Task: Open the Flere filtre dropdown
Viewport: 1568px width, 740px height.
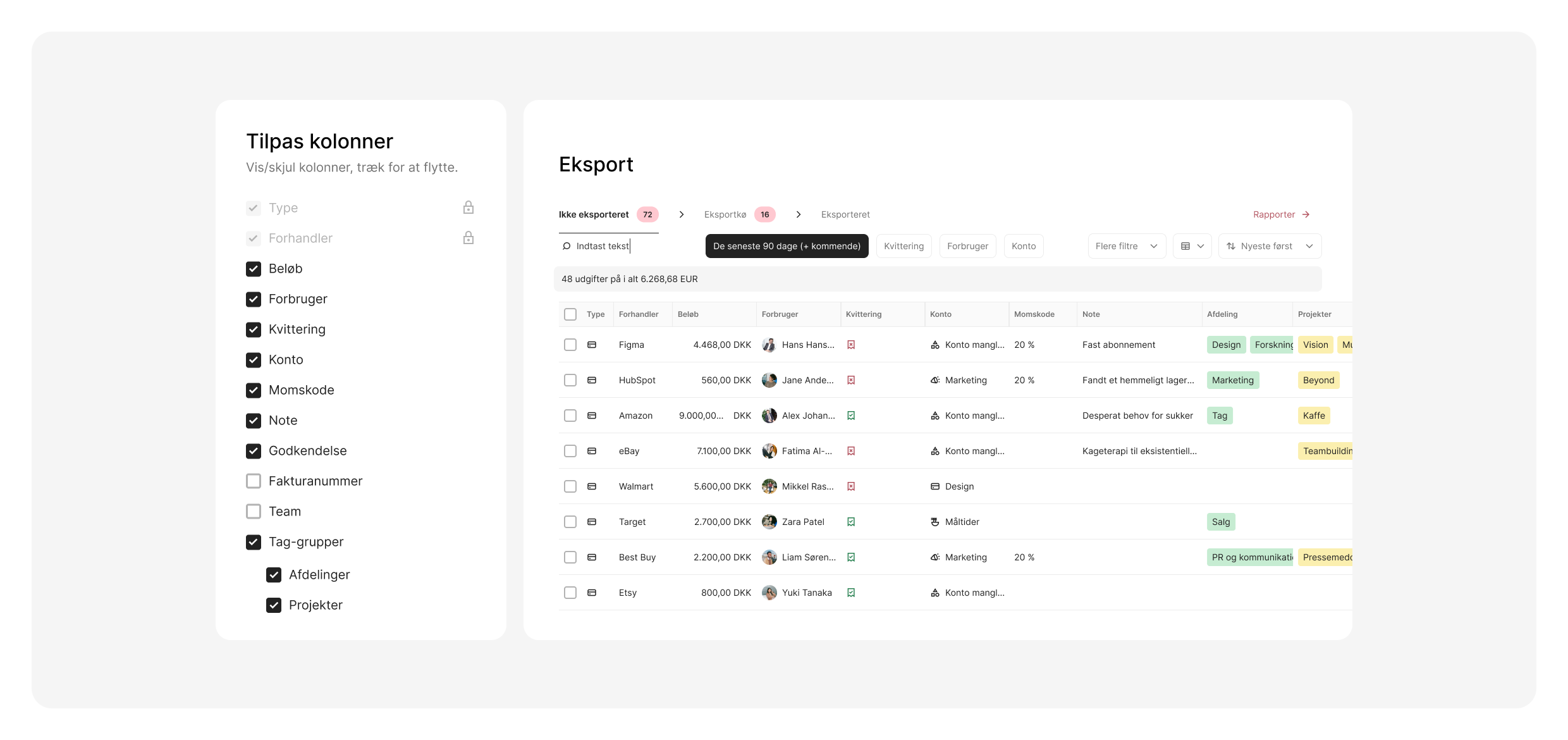Action: [1126, 246]
